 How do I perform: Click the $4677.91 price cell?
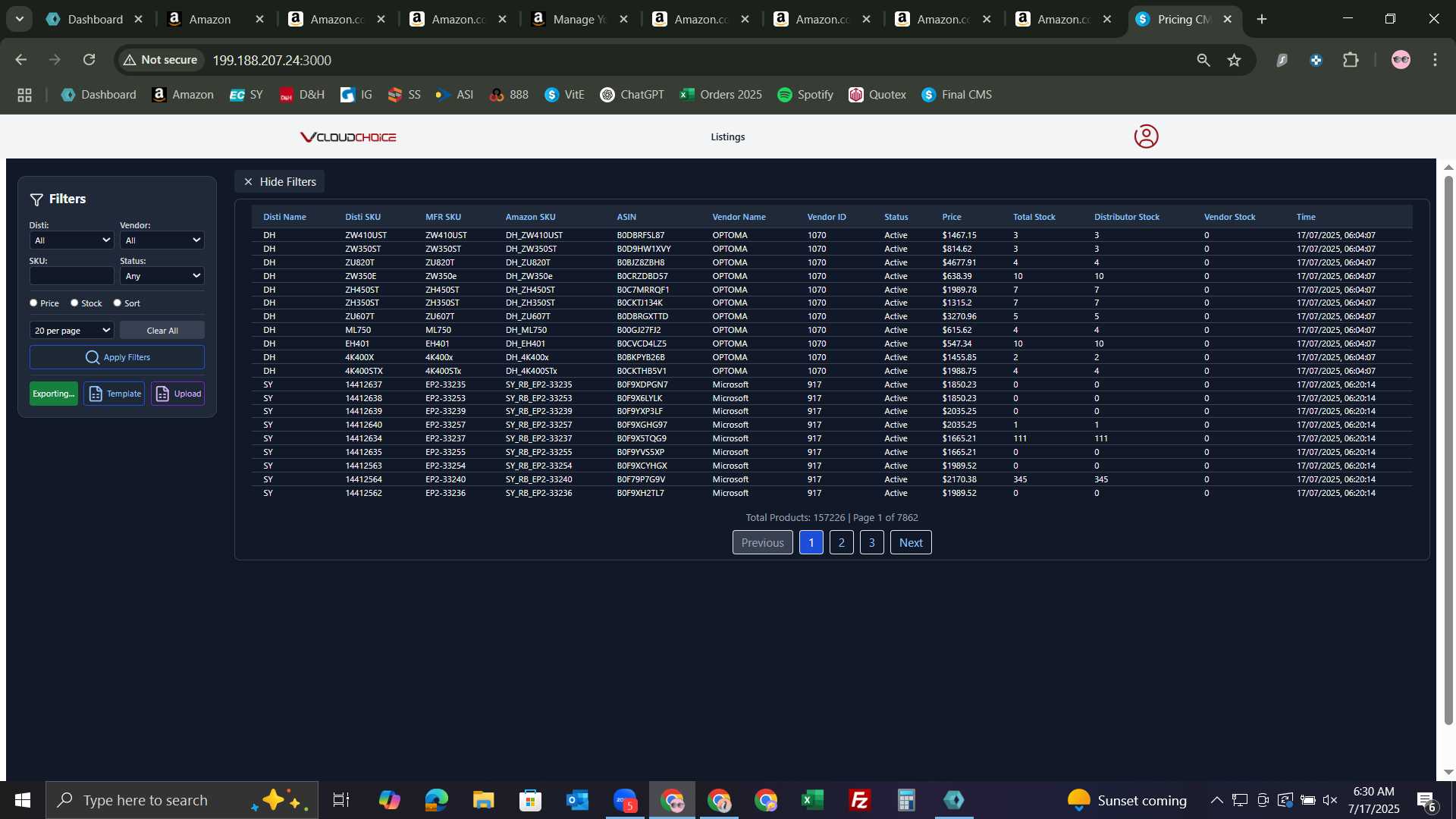coord(959,262)
